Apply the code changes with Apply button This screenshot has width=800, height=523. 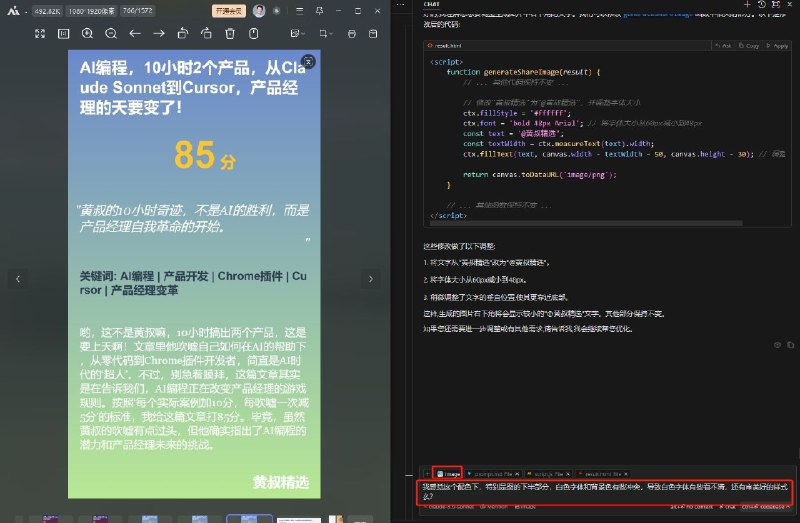pyautogui.click(x=778, y=46)
